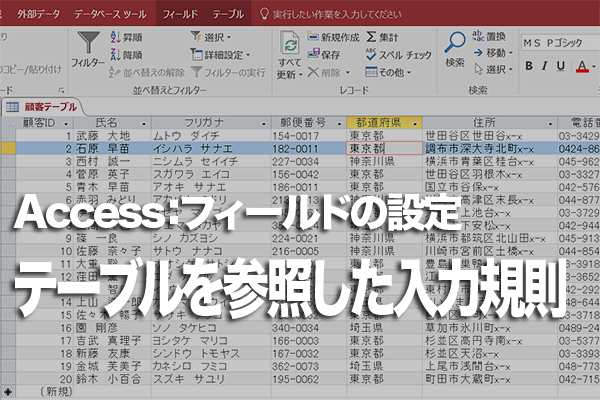Switch to データベース ツール tab
The image size is (600, 400).
pyautogui.click(x=110, y=14)
